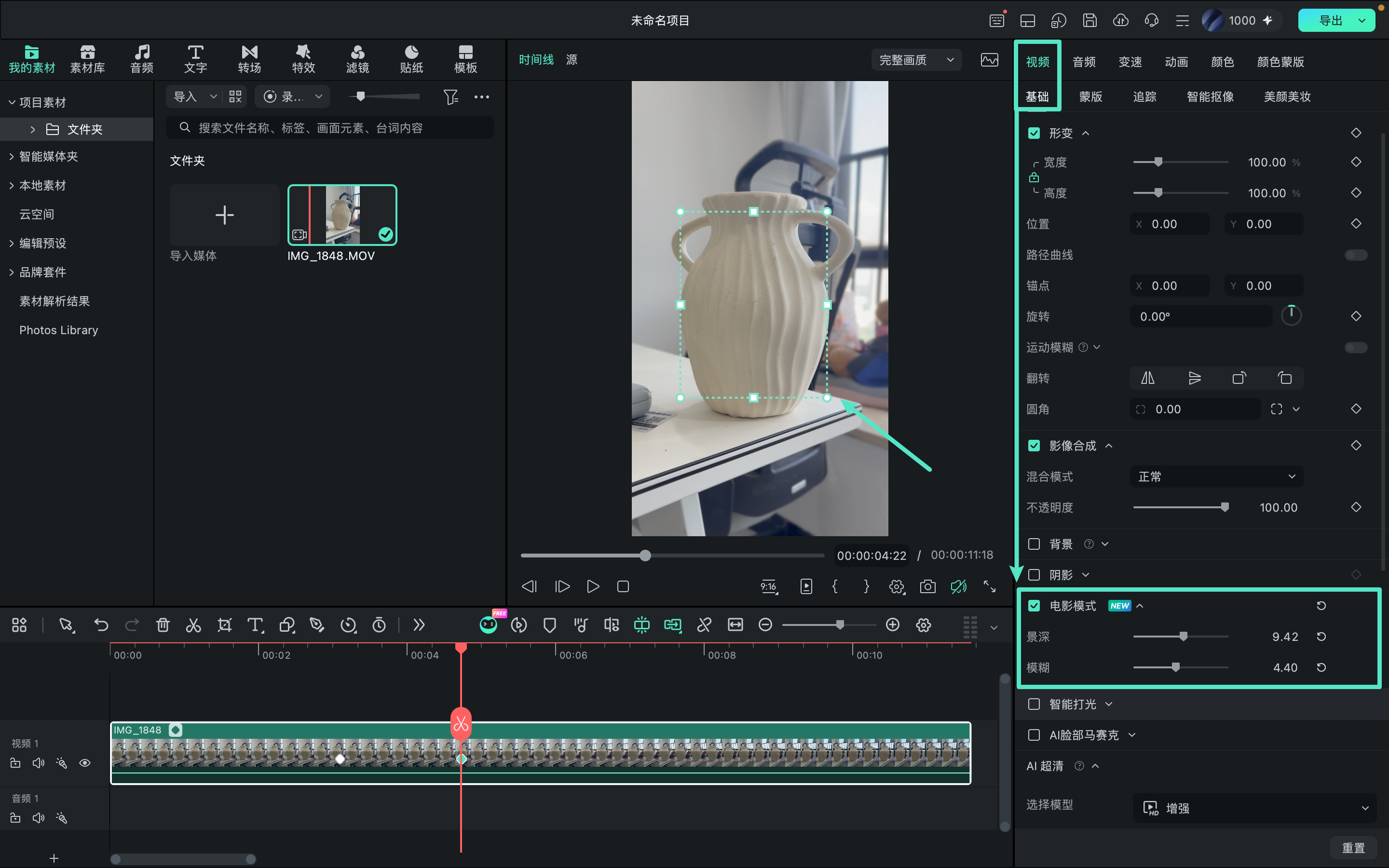Click the undo arrow in timeline toolbar

coord(101,625)
